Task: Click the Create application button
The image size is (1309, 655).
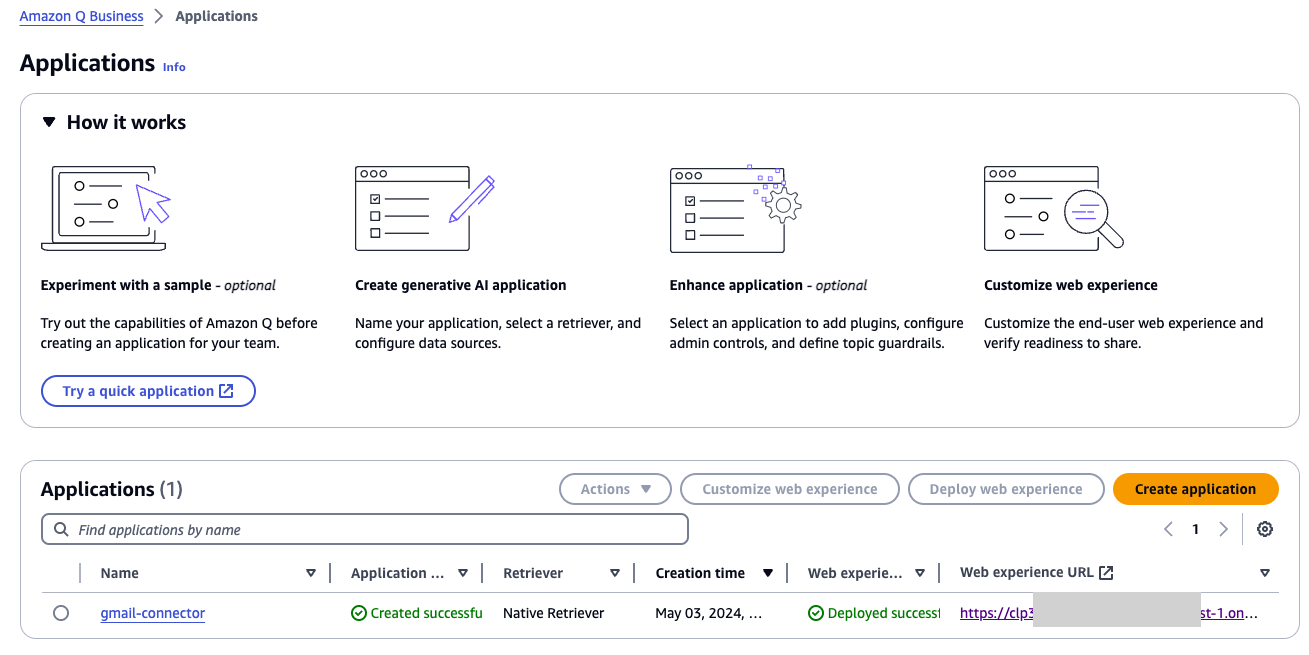Action: [1195, 489]
